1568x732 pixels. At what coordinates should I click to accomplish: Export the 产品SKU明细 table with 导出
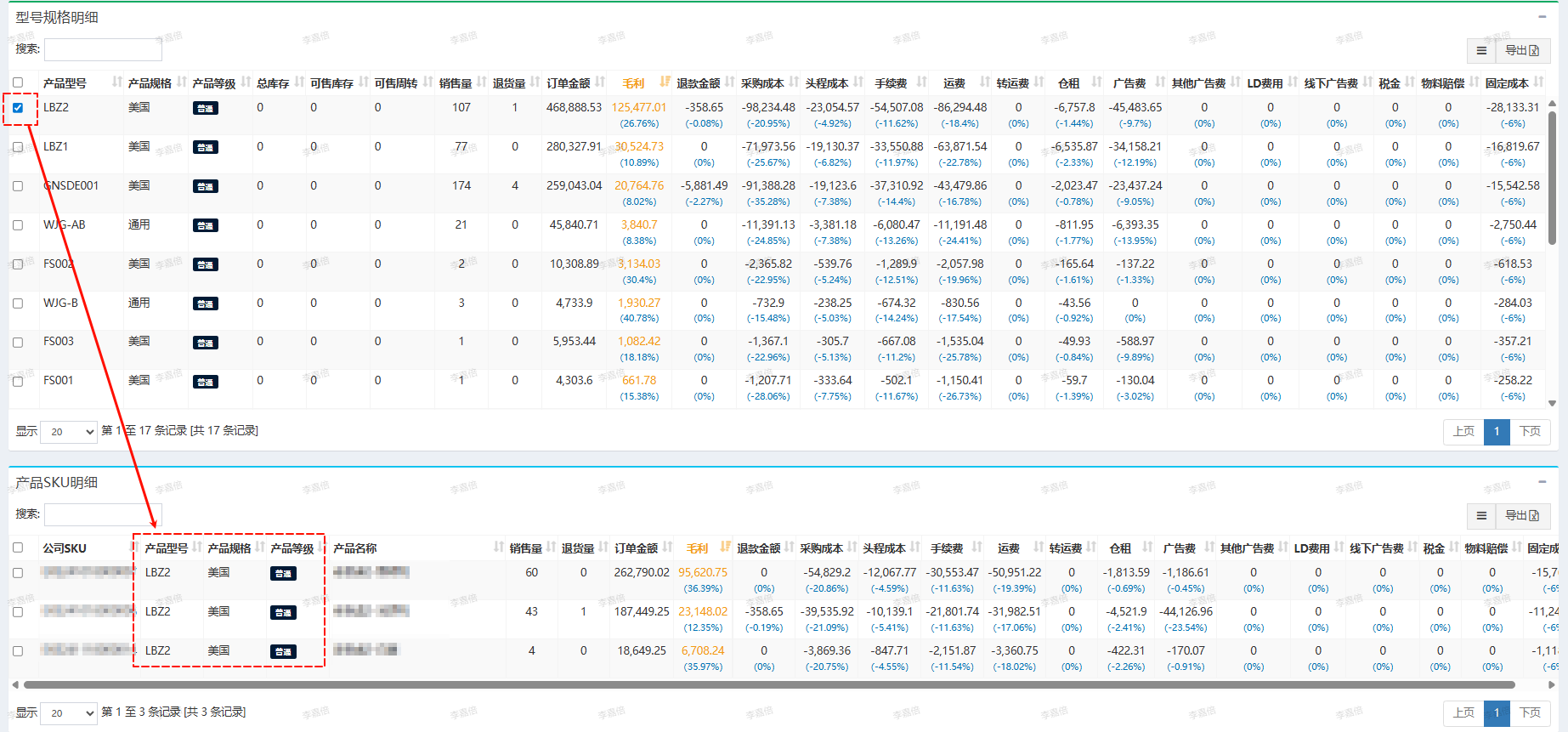pyautogui.click(x=1521, y=516)
